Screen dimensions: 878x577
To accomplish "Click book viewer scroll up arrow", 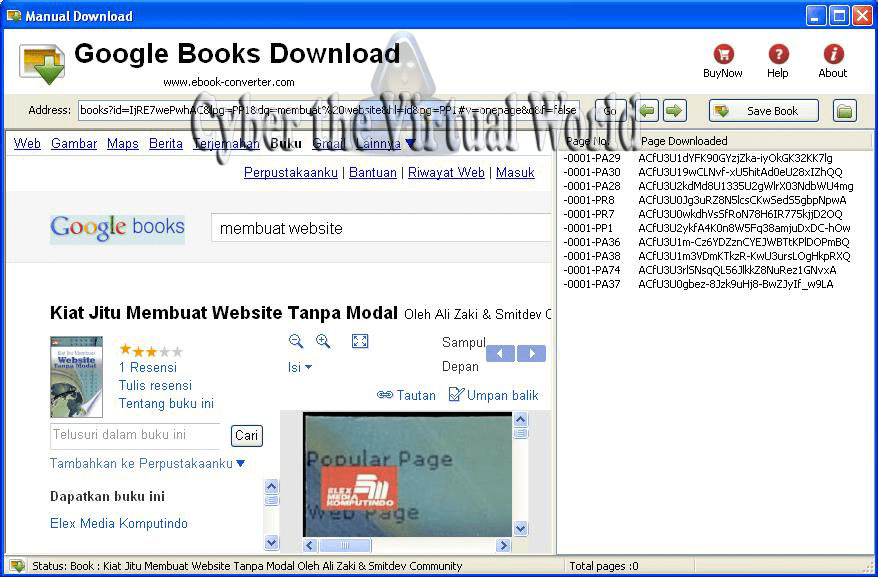I will tap(521, 420).
